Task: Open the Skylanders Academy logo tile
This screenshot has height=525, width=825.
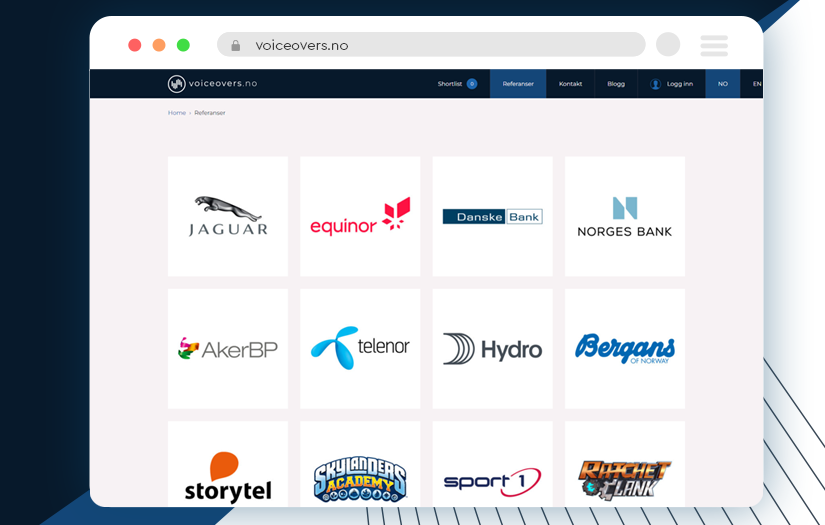Action: coord(360,464)
